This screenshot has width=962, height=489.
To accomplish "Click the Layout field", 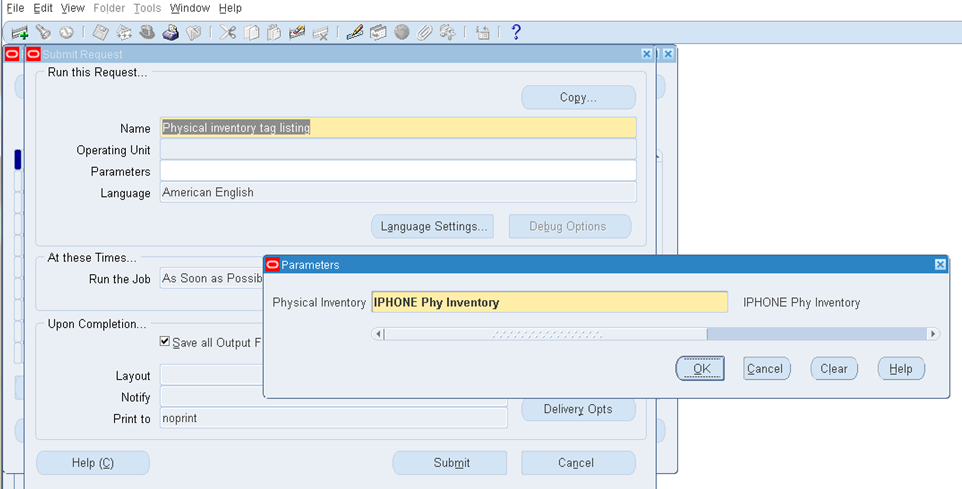I will 212,375.
